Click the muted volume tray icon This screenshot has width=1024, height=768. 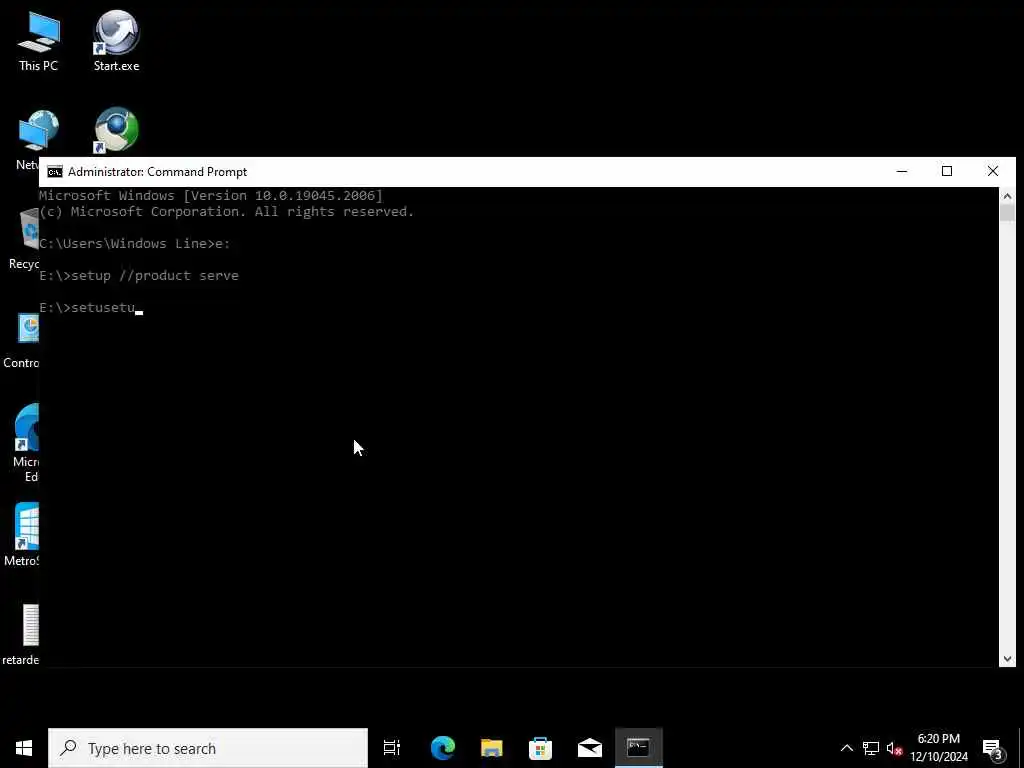pos(894,748)
